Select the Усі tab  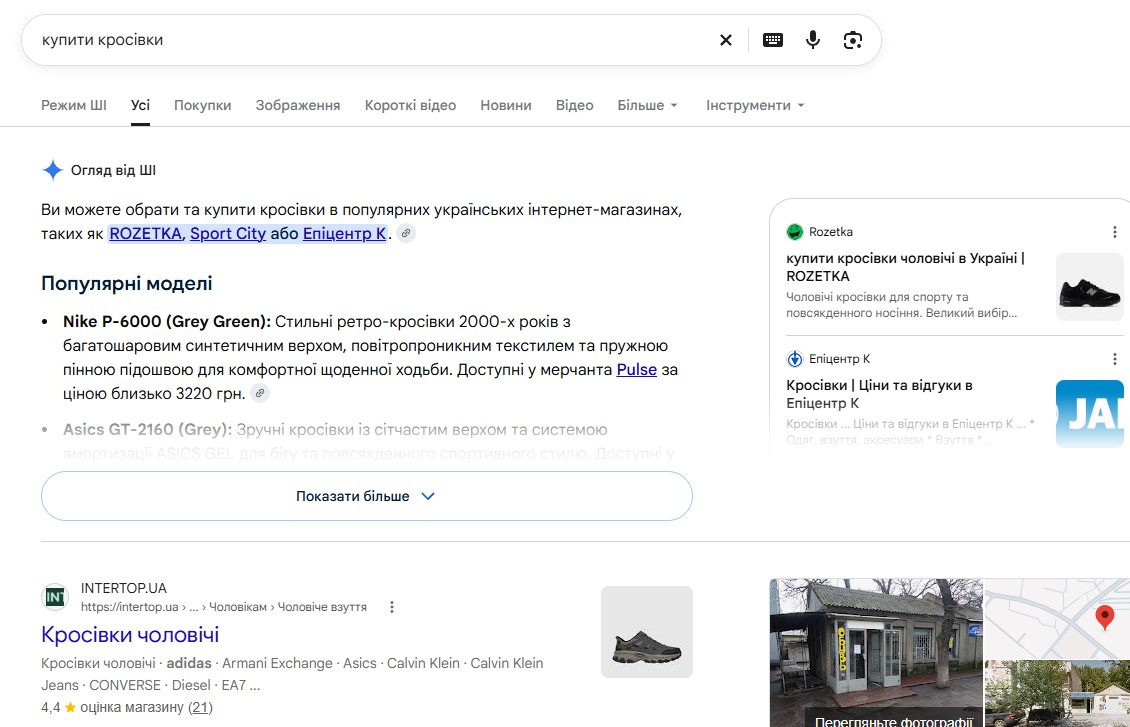coord(141,105)
